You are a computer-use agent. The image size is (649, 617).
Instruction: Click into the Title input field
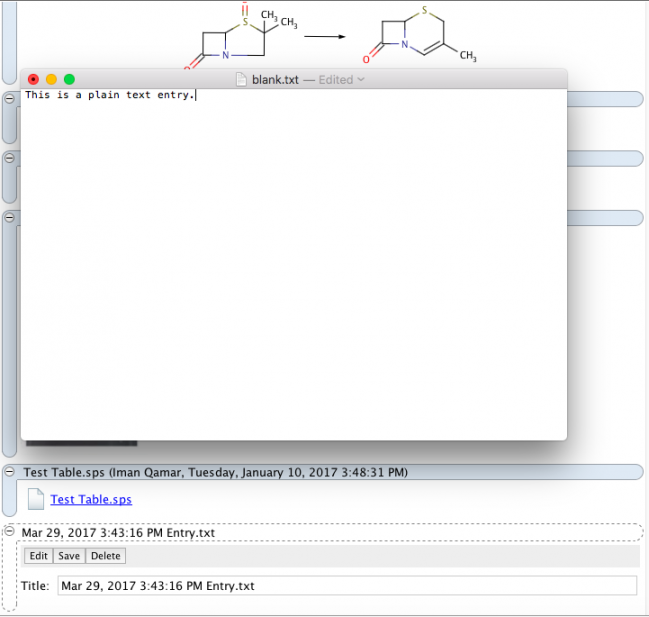tap(347, 586)
